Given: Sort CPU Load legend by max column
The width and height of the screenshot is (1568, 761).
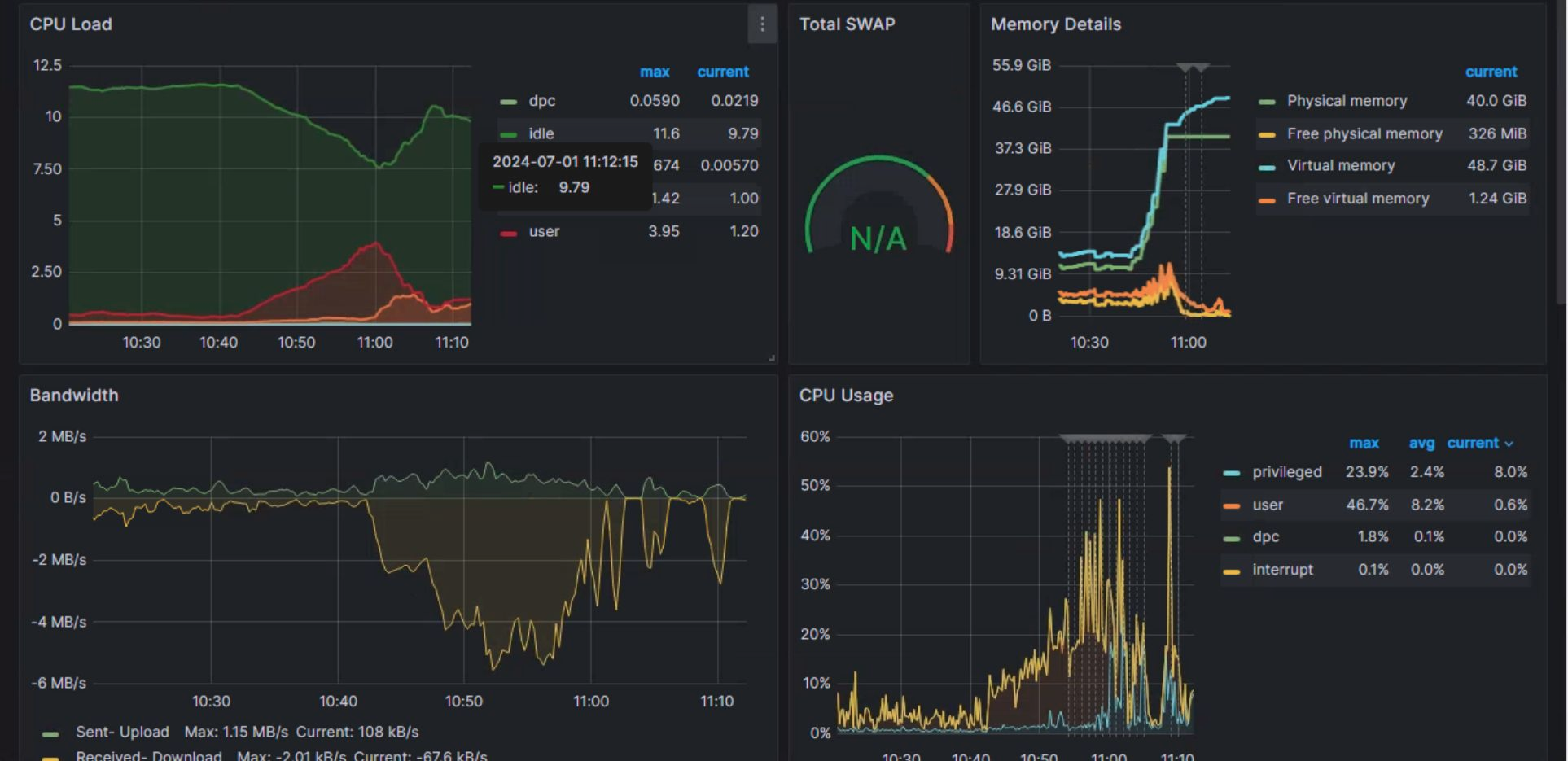Looking at the screenshot, I should (655, 72).
